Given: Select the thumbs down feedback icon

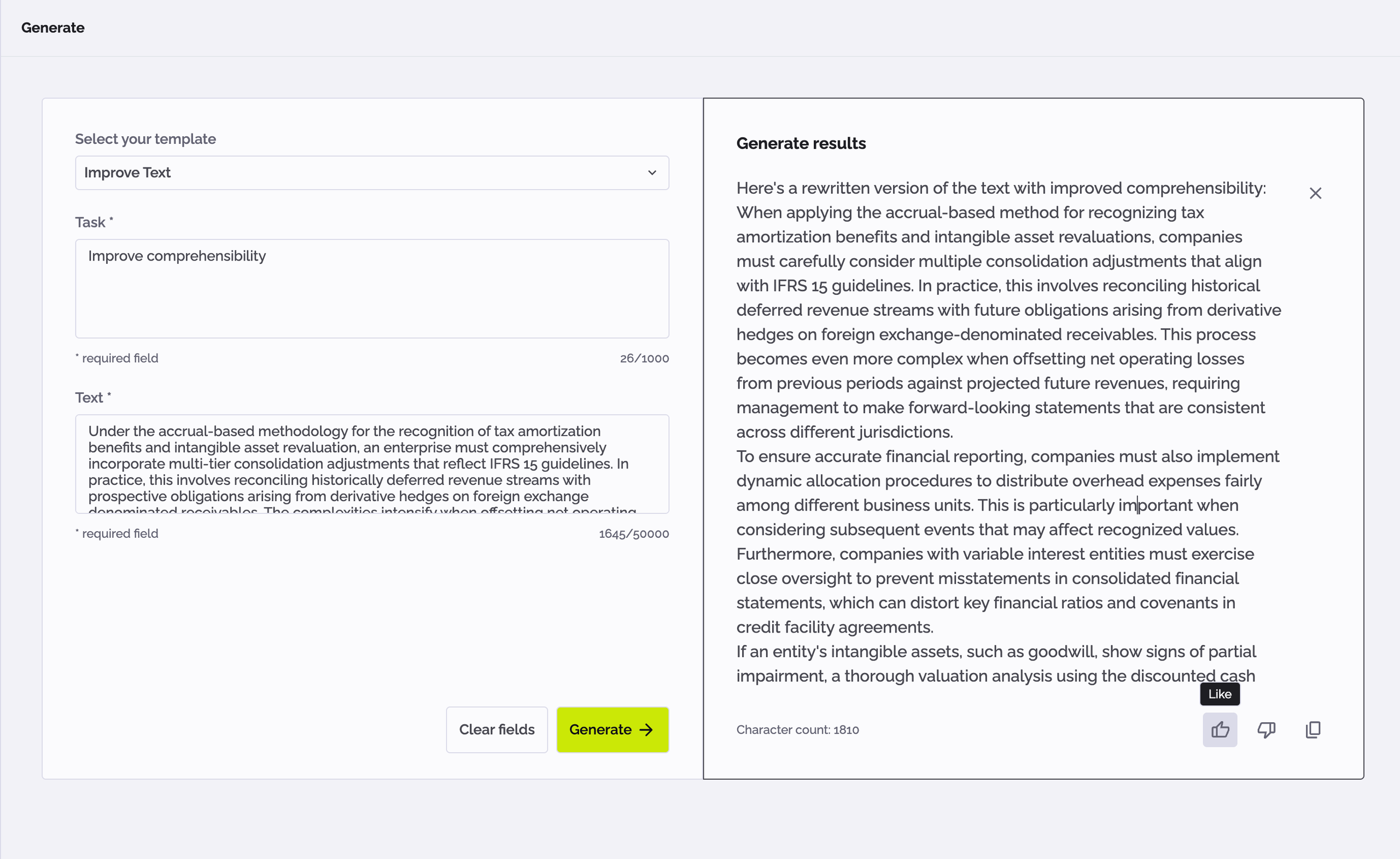Looking at the screenshot, I should tap(1266, 729).
